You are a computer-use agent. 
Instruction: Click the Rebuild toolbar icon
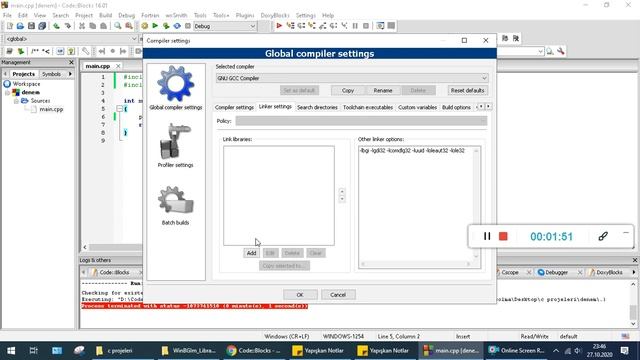[177, 26]
